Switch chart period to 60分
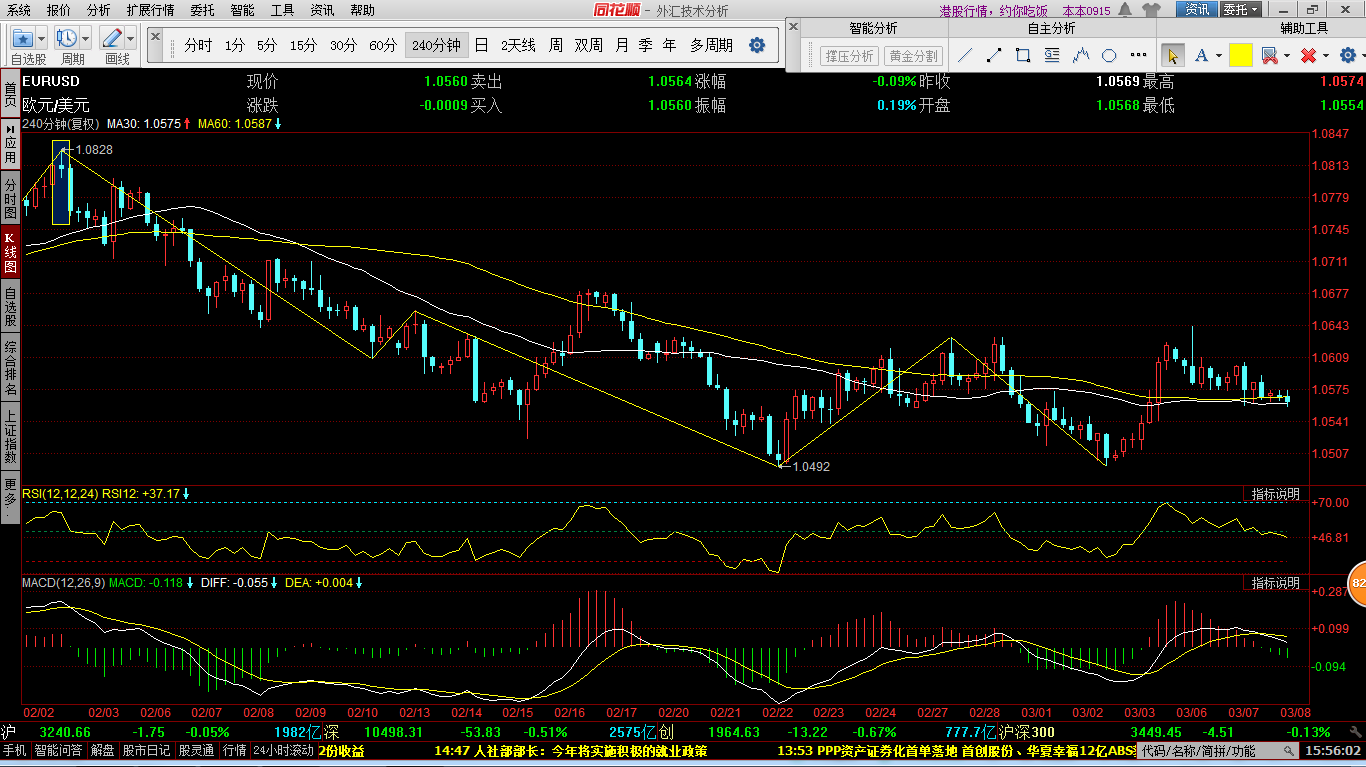Image resolution: width=1366 pixels, height=767 pixels. pos(383,45)
